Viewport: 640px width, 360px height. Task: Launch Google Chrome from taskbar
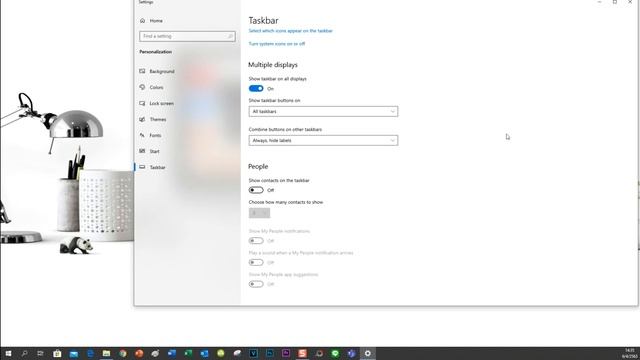123,353
